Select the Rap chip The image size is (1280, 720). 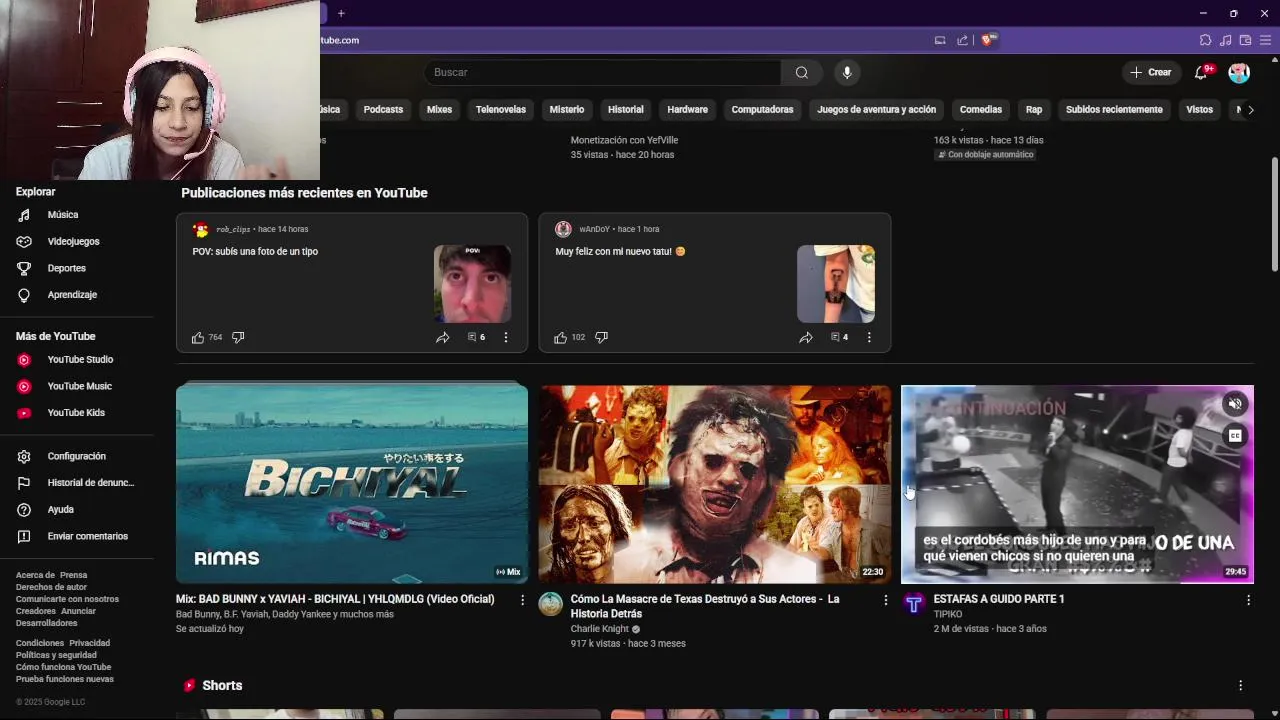coord(1034,109)
